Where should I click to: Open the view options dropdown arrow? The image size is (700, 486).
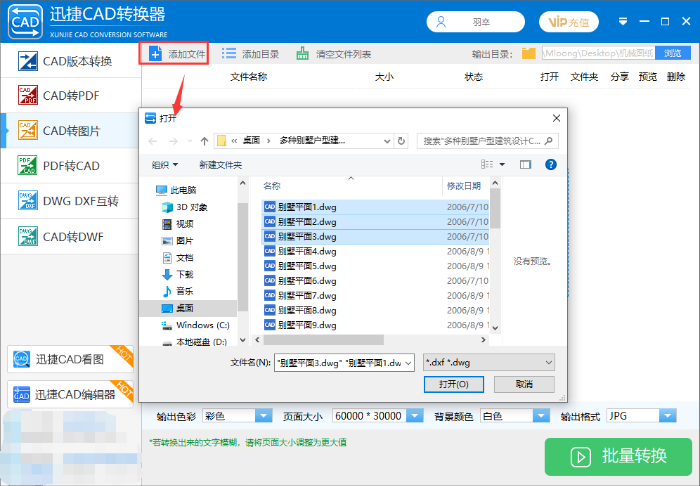pyautogui.click(x=502, y=165)
